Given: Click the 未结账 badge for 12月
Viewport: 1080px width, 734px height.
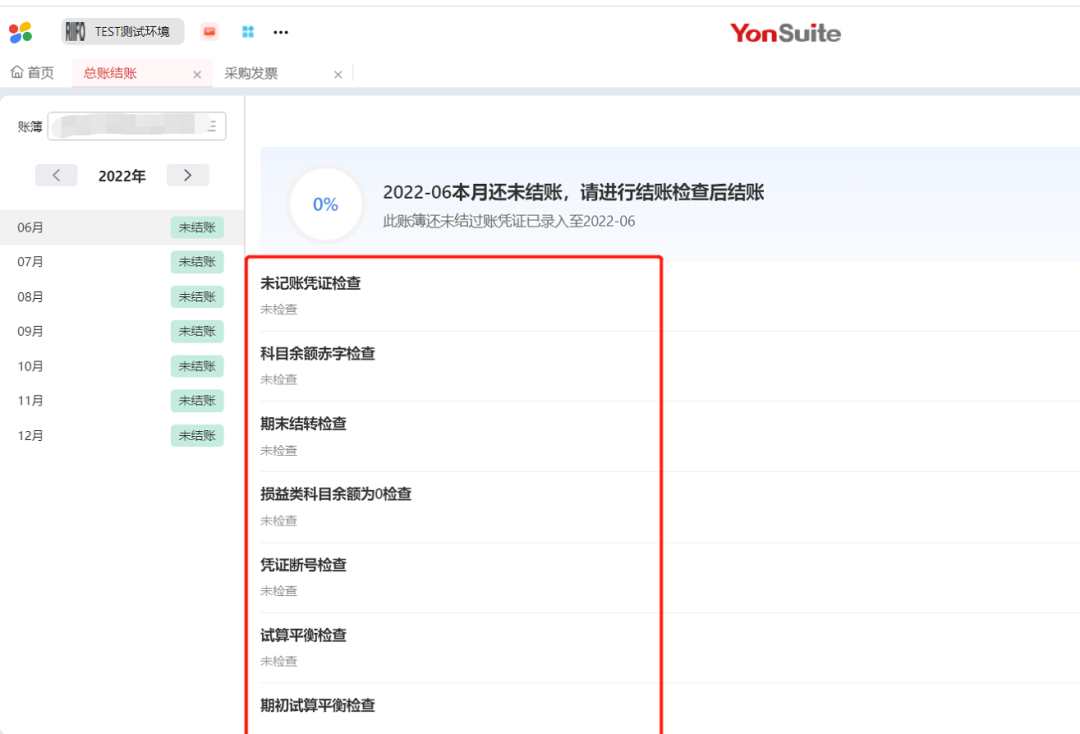Looking at the screenshot, I should tap(197, 435).
